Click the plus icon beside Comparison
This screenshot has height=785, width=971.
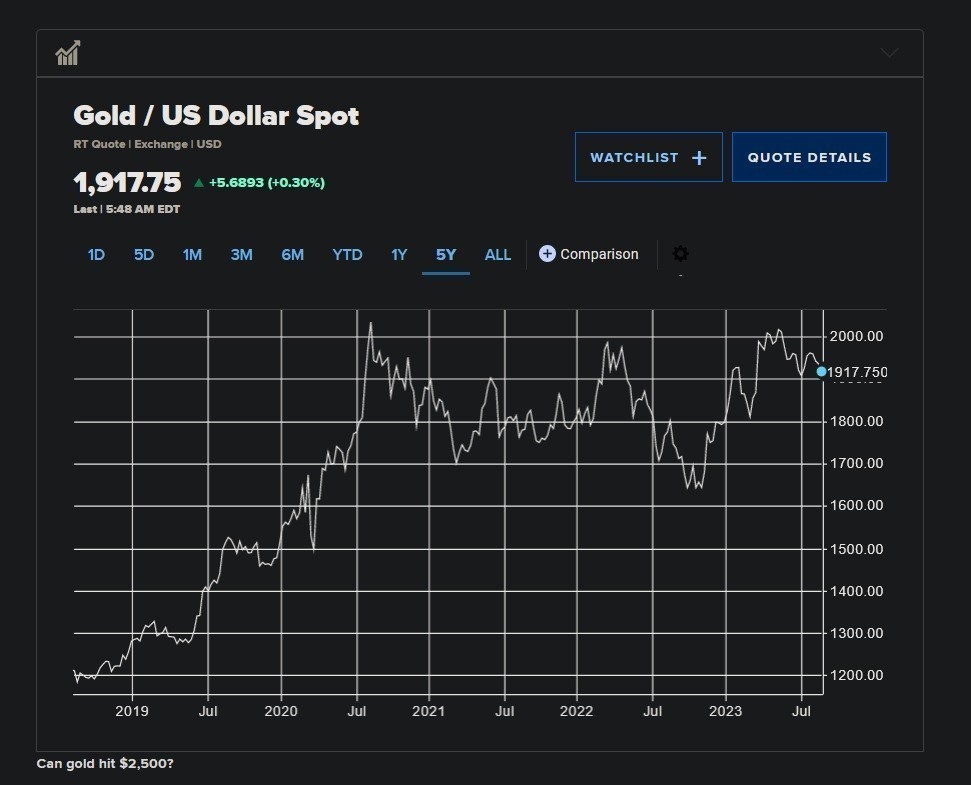coord(547,254)
